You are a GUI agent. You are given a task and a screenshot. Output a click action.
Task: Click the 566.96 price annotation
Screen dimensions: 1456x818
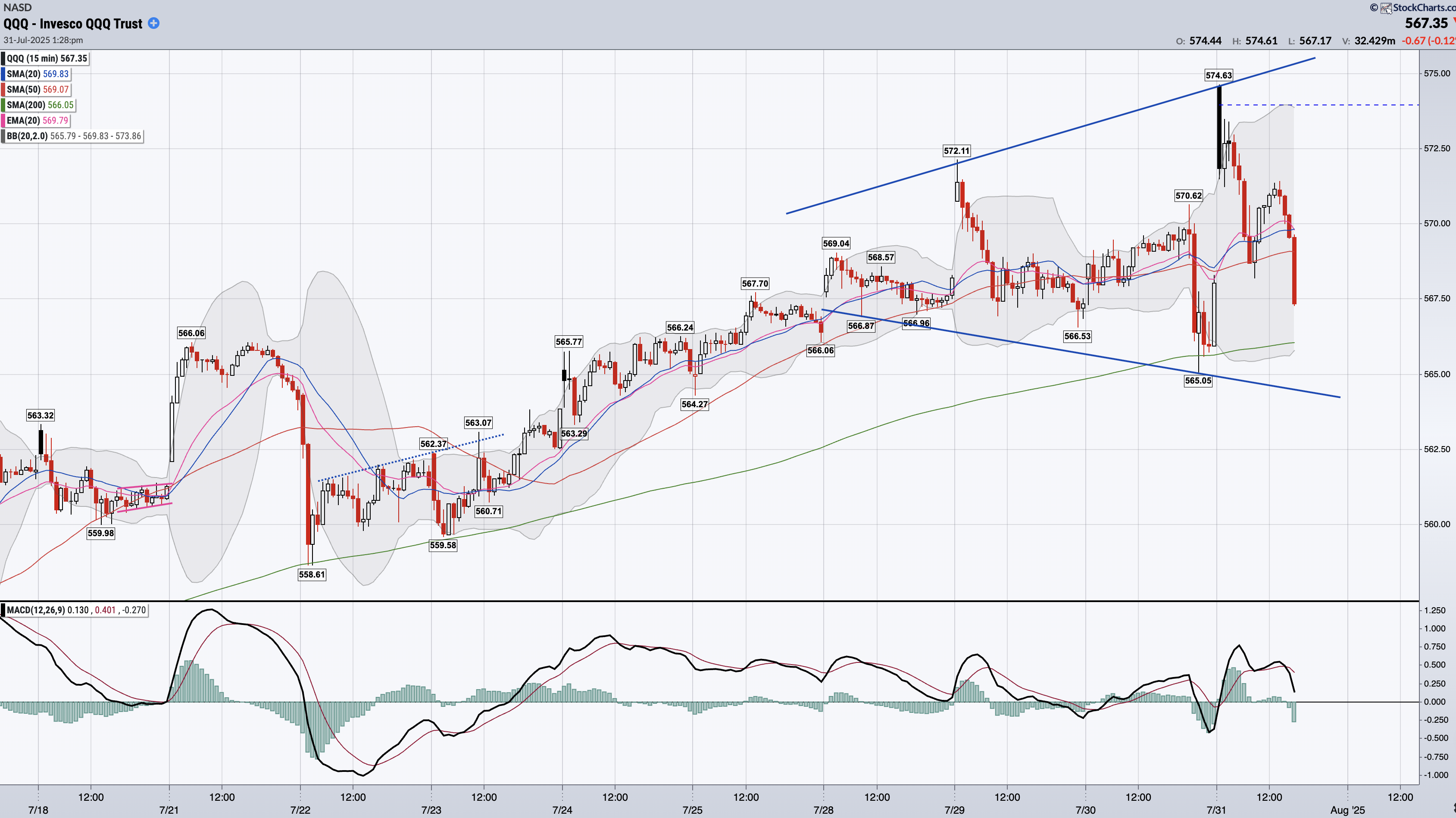916,323
